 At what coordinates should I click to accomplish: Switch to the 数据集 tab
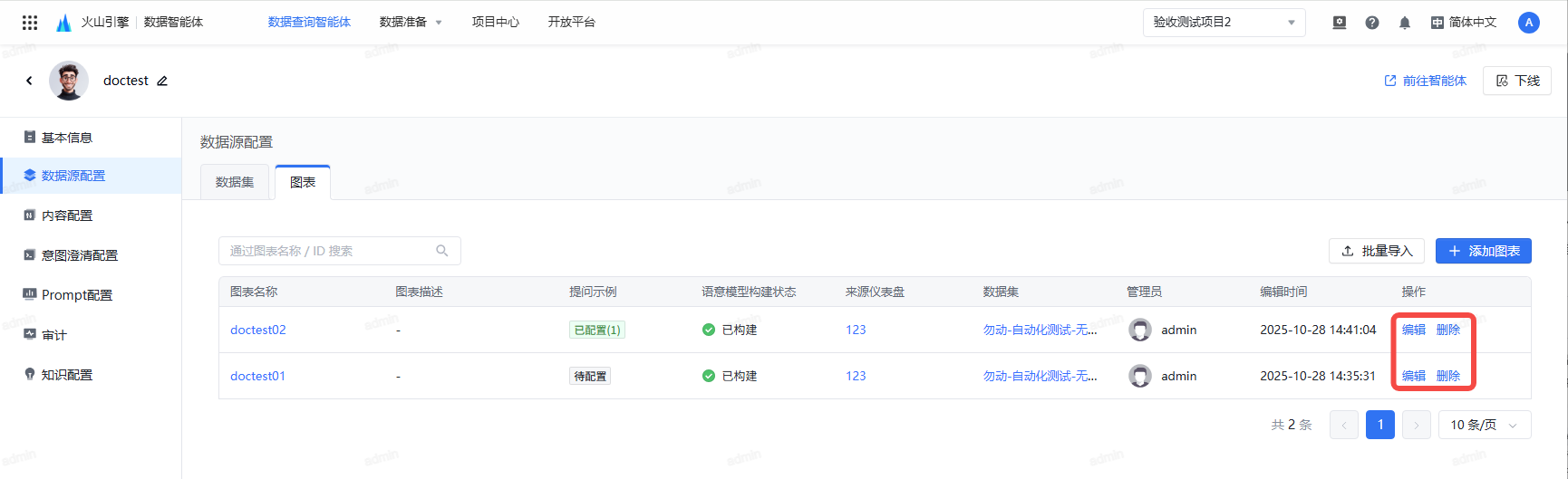(x=235, y=182)
